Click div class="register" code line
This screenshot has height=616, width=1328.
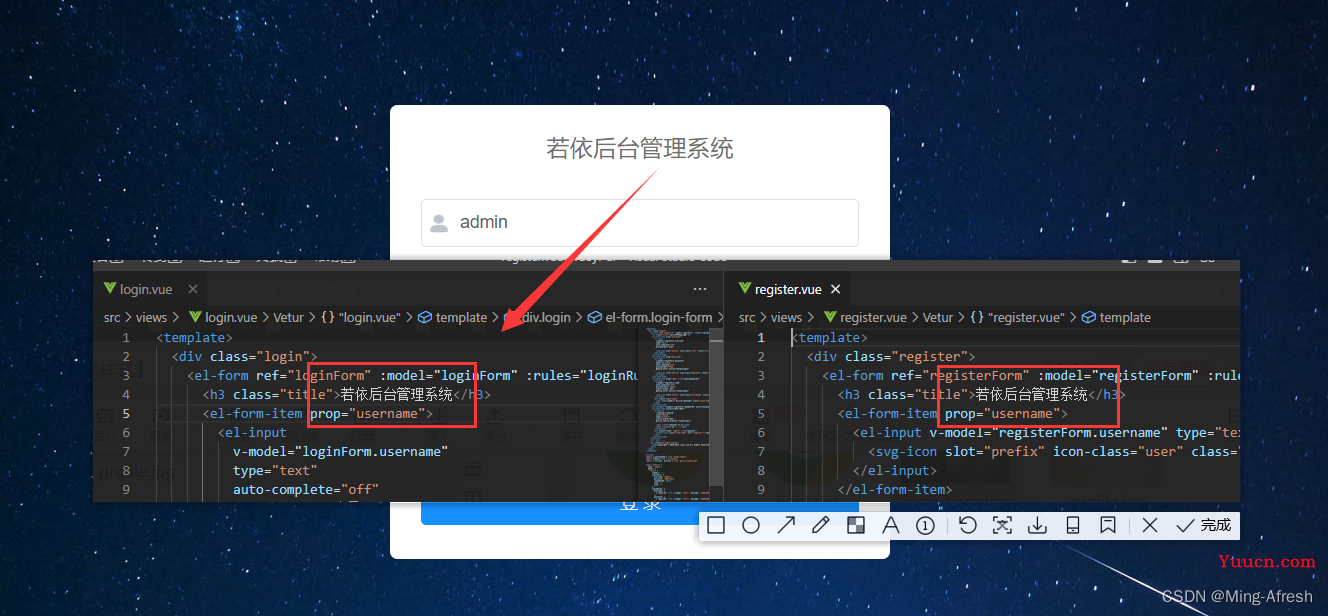click(892, 356)
